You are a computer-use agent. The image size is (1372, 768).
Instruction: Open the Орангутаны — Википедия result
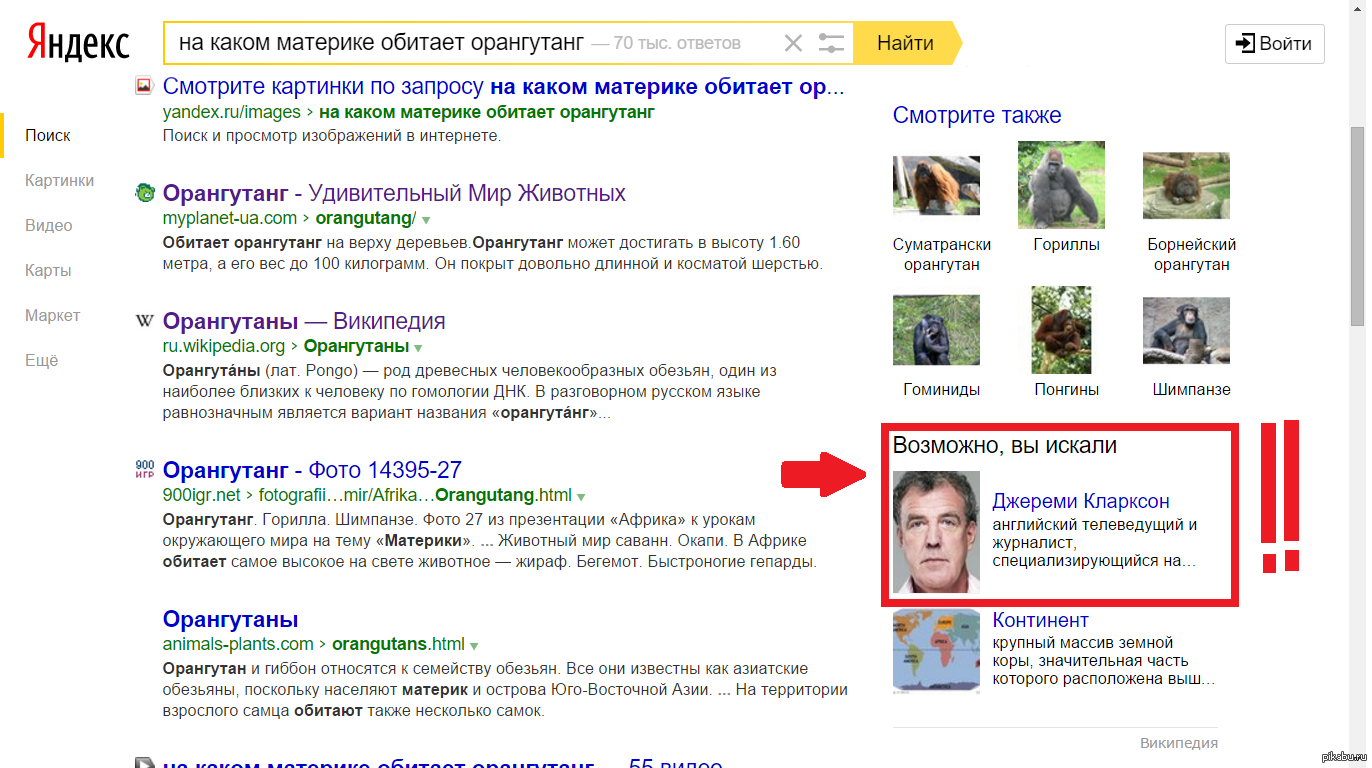[304, 321]
